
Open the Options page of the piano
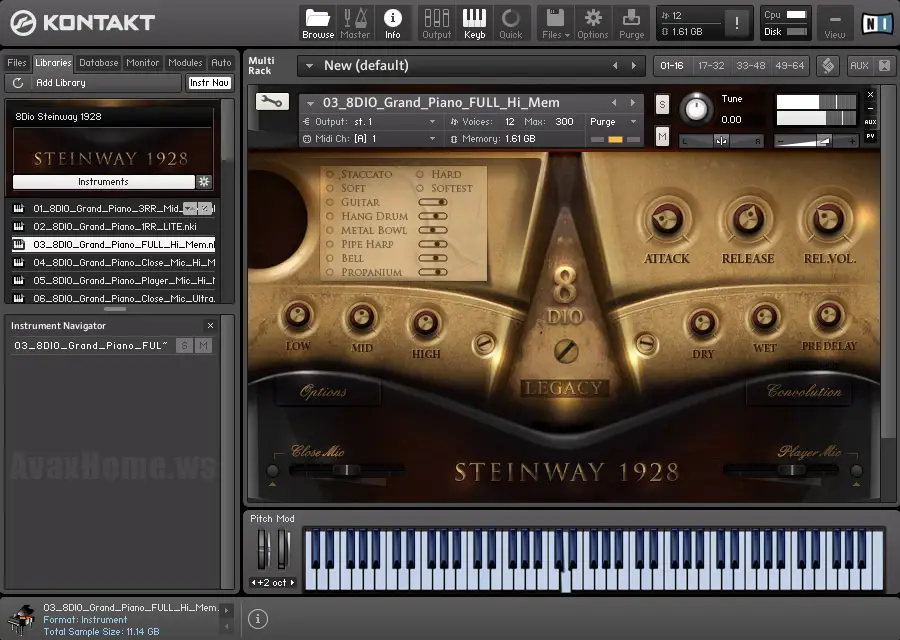click(x=323, y=391)
